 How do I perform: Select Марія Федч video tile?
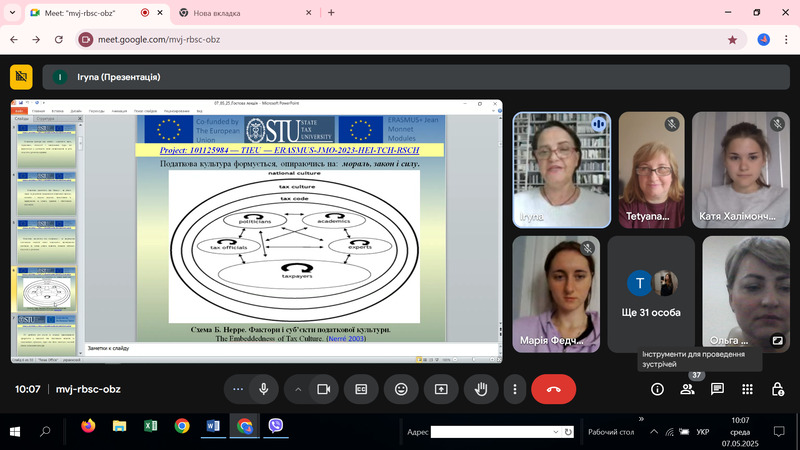(556, 294)
